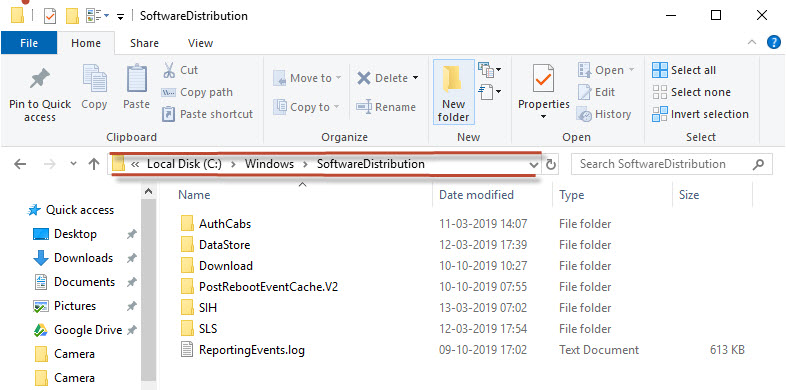Viewport: 786px width, 390px height.
Task: Copy path of the selection
Action: [198, 92]
